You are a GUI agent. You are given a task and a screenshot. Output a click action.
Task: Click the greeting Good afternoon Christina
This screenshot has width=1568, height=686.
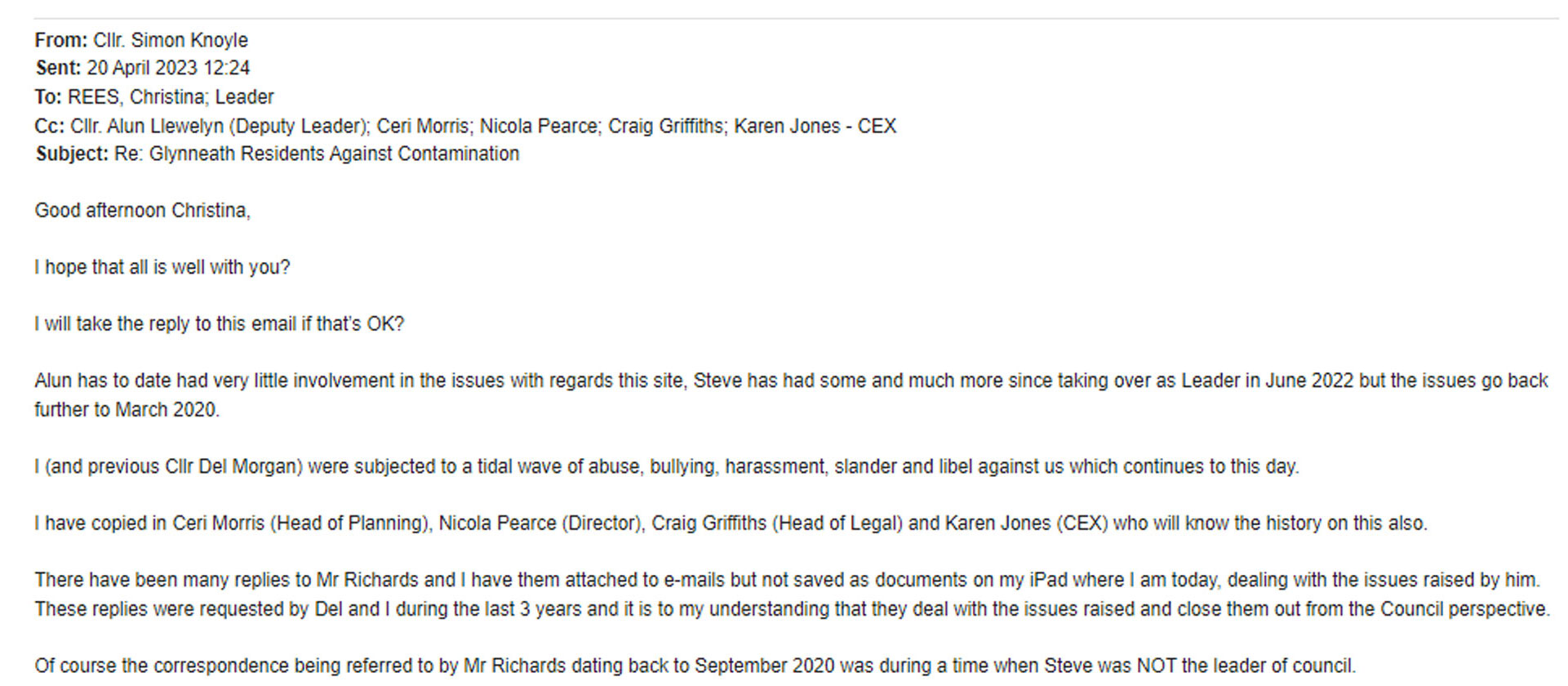[x=142, y=211]
